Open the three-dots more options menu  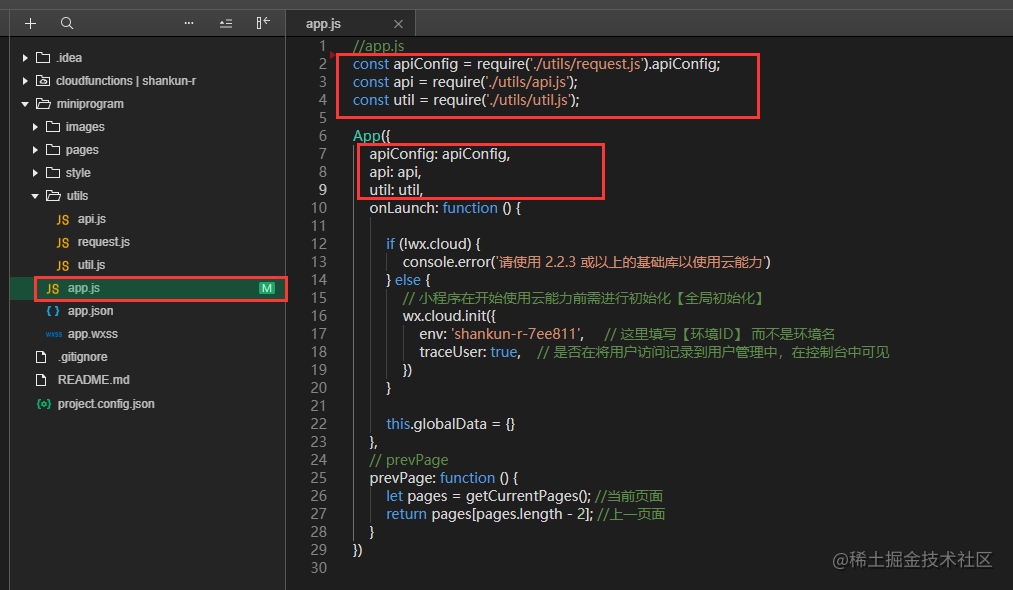click(189, 23)
